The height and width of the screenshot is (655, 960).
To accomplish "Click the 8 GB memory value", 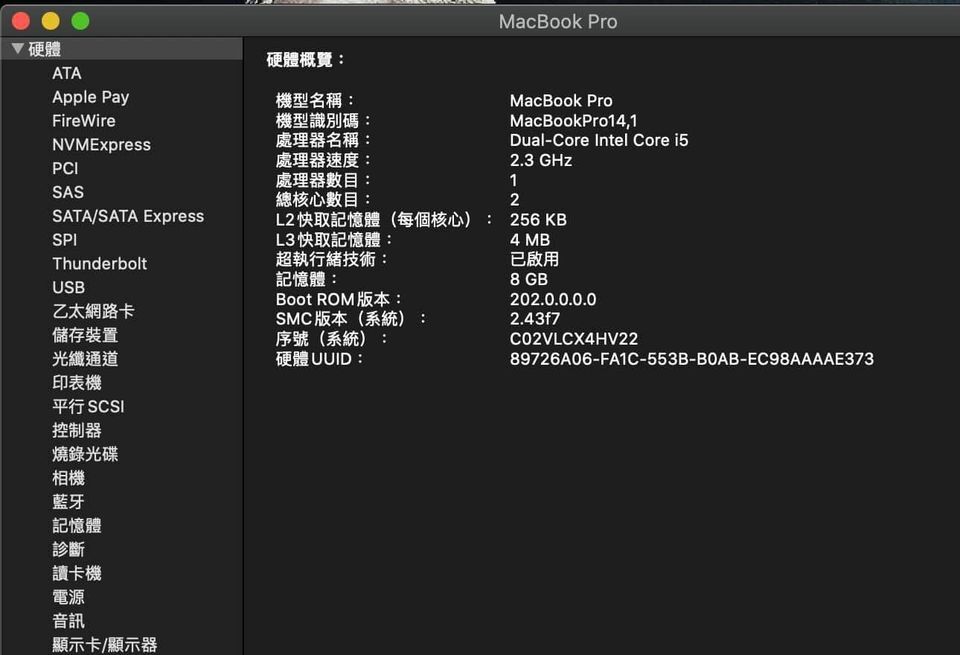I will [528, 280].
